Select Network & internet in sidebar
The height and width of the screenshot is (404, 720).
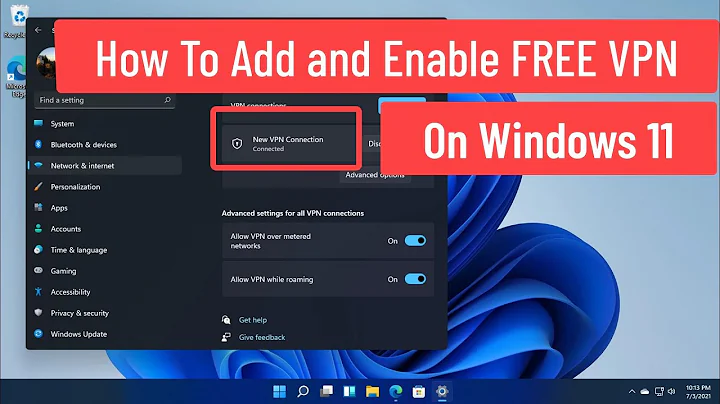(106, 166)
